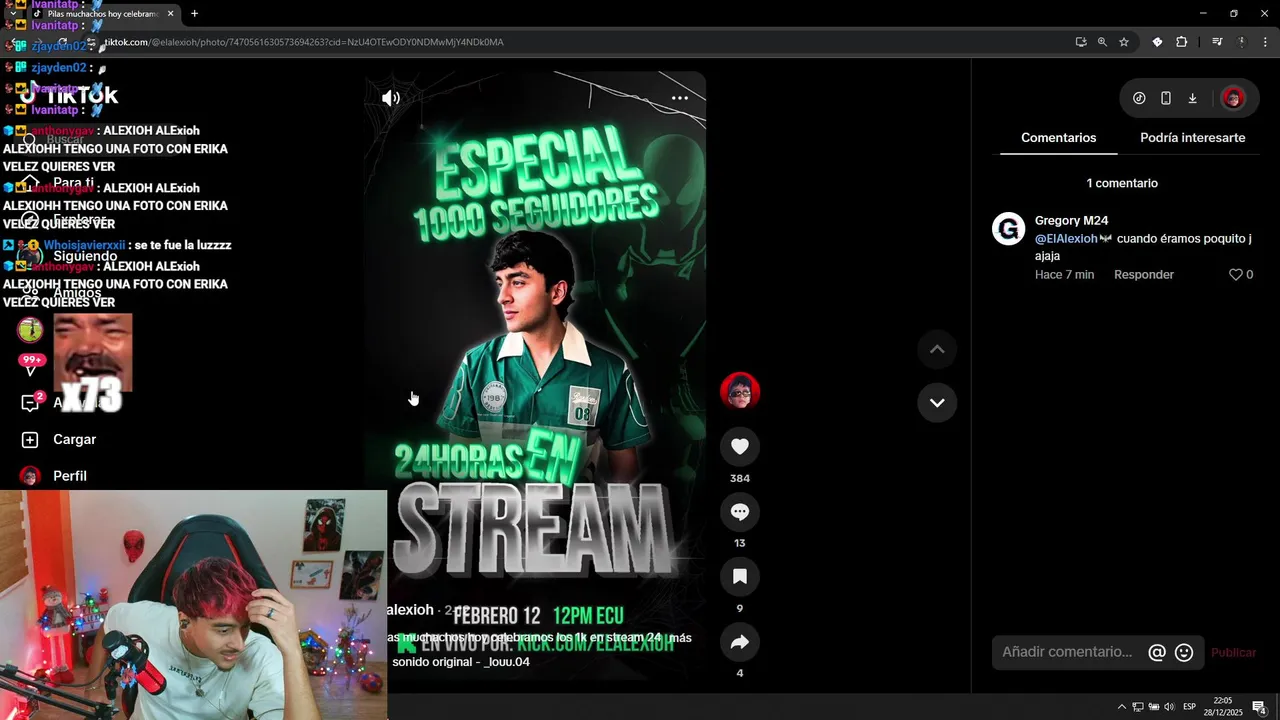Open the Chrome profile avatar
The height and width of the screenshot is (720, 1280).
(1242, 42)
